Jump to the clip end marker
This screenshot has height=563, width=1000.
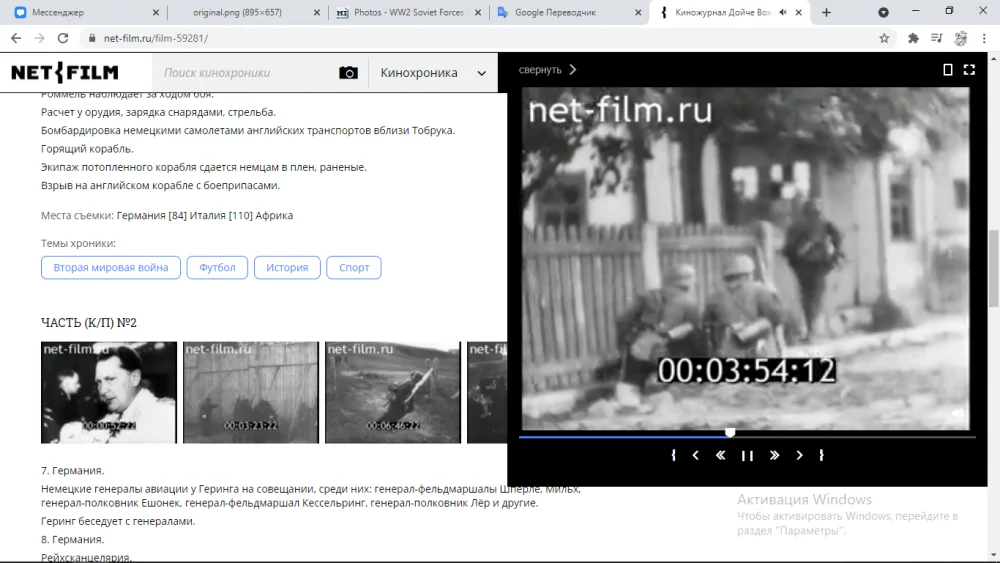(x=821, y=455)
